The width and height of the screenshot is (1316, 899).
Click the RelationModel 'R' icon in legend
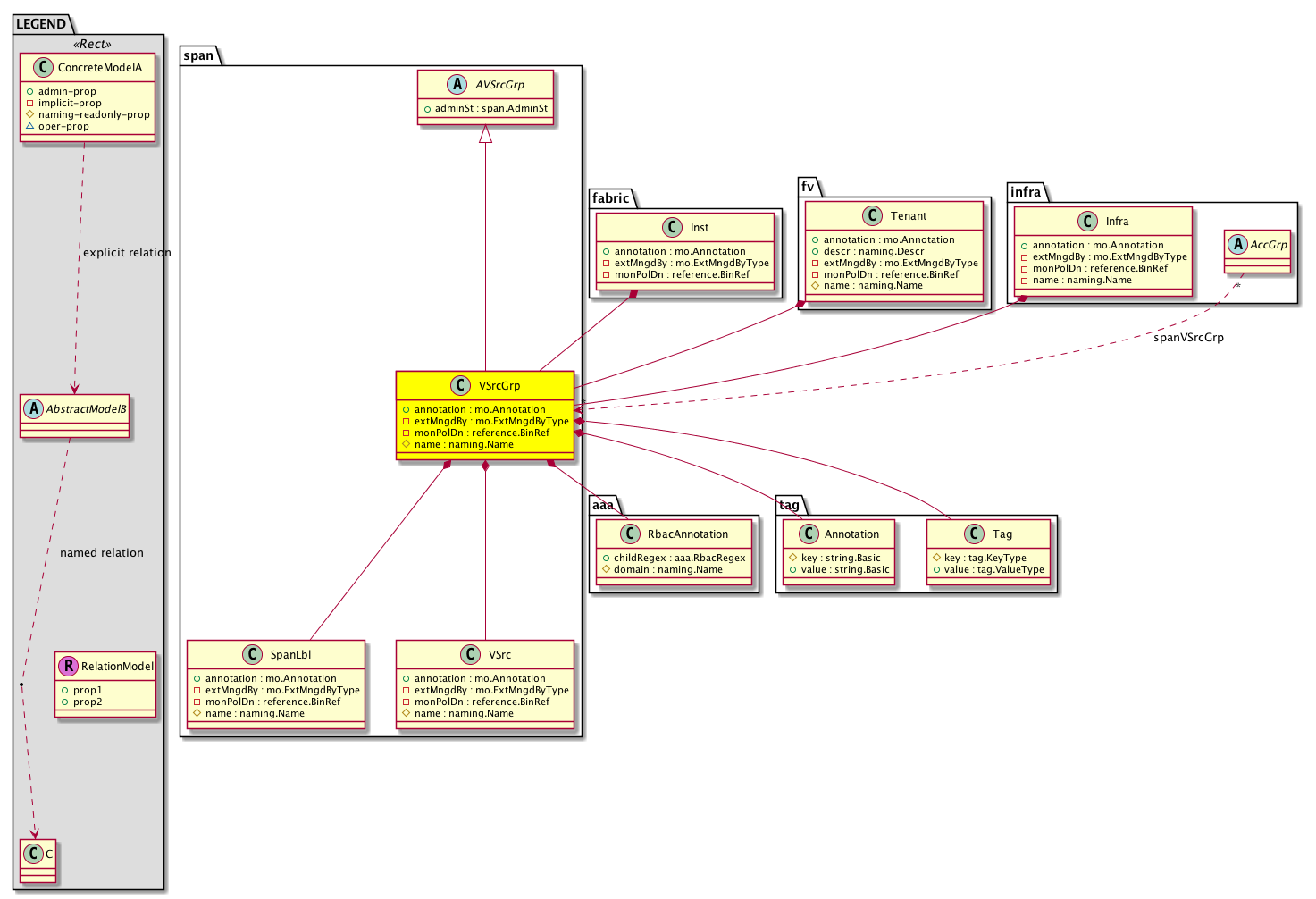67,666
